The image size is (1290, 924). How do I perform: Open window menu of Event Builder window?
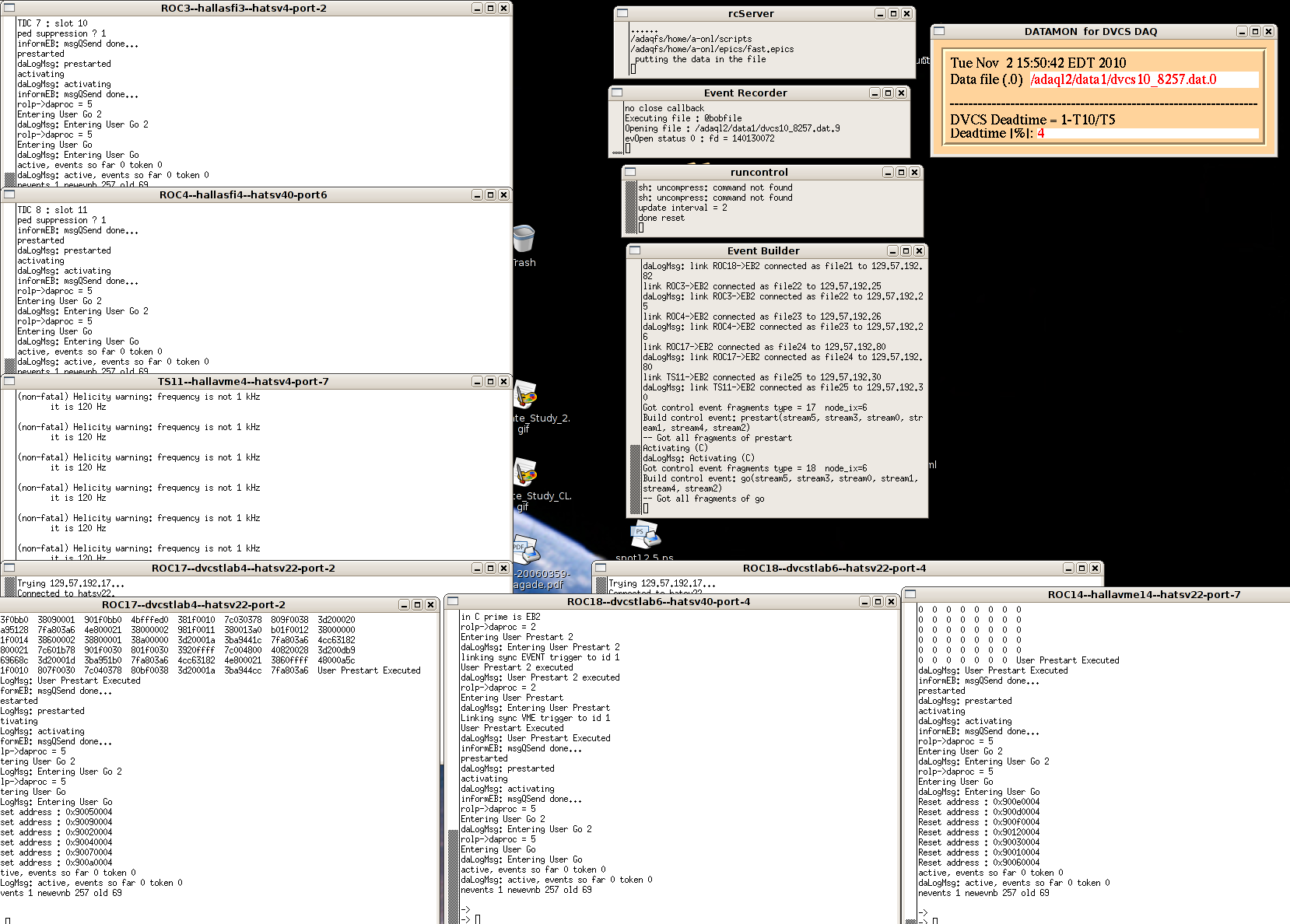[x=635, y=250]
